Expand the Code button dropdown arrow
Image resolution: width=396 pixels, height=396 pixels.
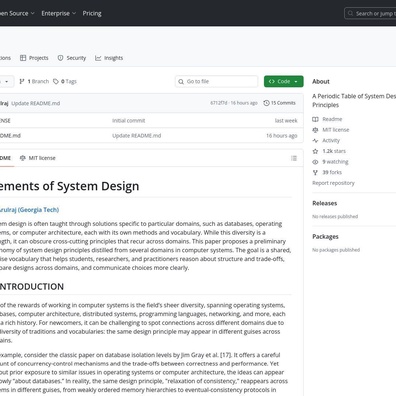click(x=296, y=82)
